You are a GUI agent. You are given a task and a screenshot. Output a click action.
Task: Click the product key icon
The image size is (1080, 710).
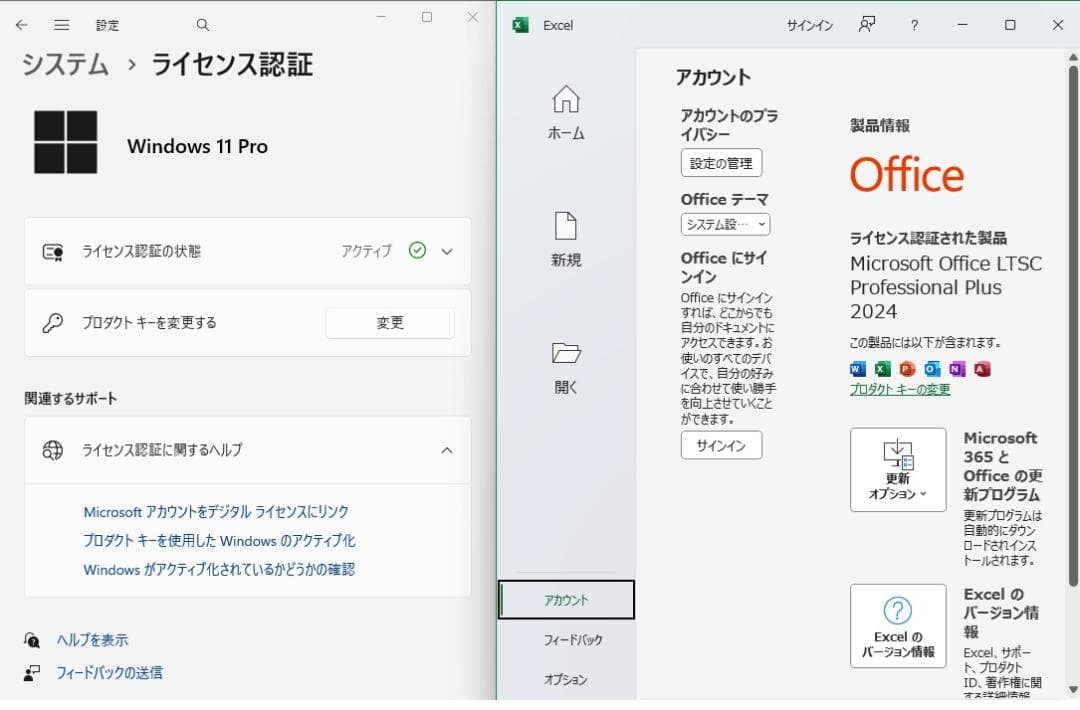pos(53,323)
